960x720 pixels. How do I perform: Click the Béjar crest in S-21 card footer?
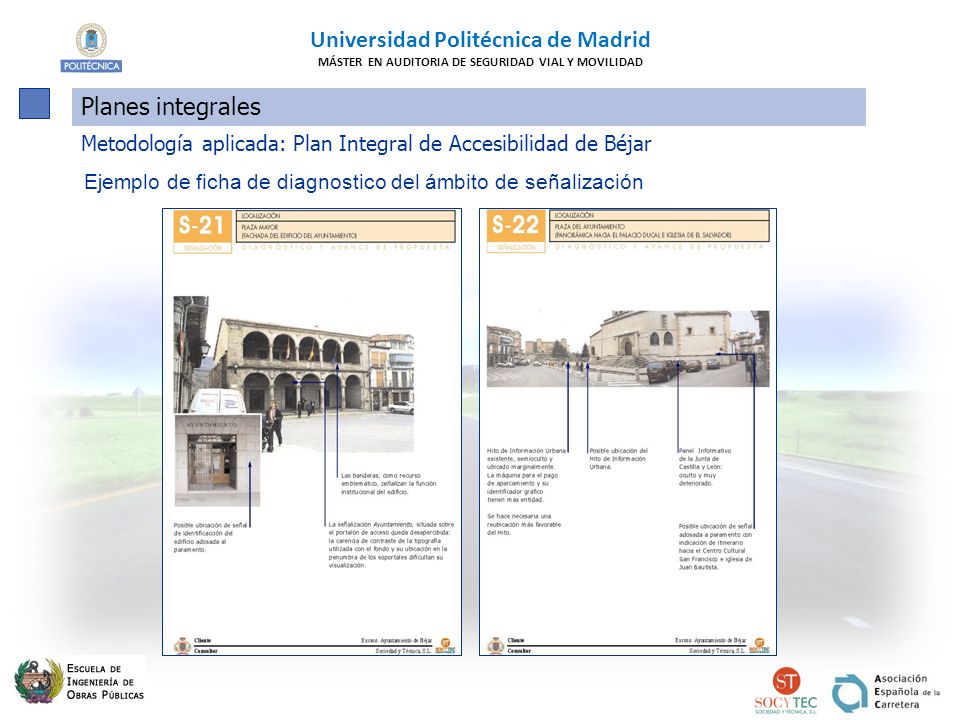point(182,645)
